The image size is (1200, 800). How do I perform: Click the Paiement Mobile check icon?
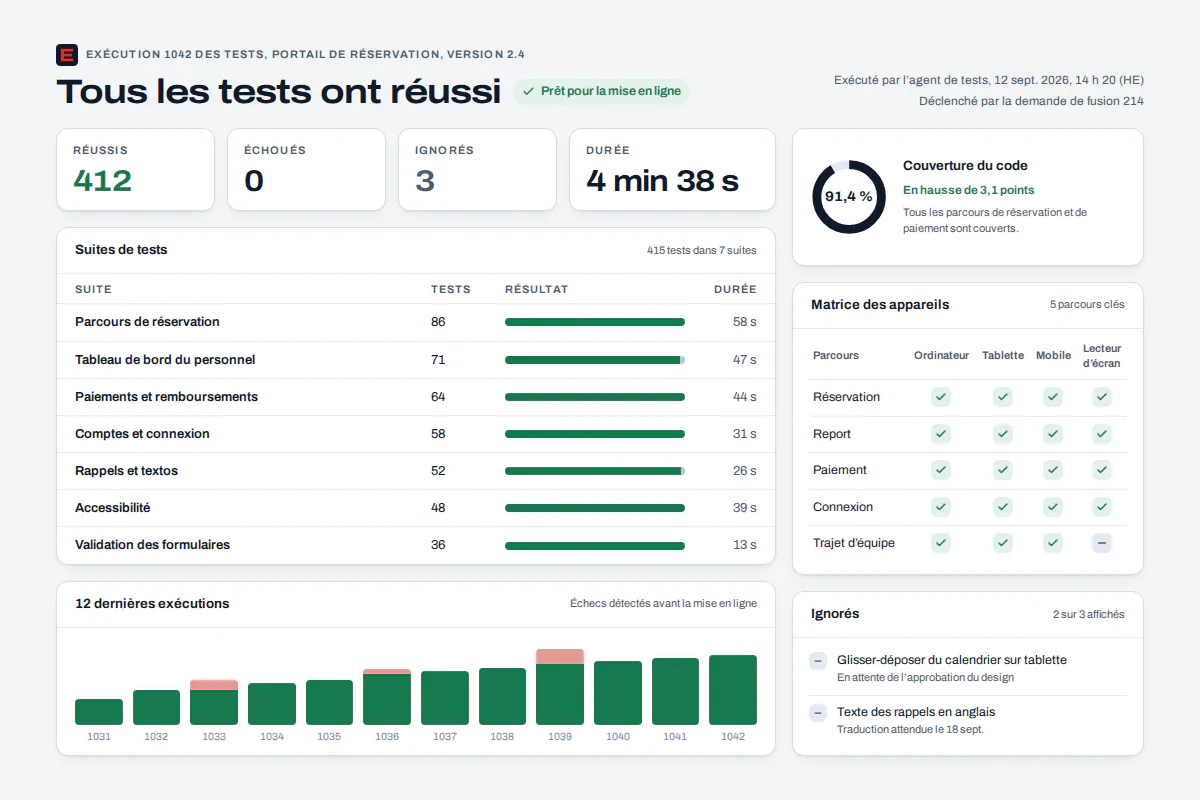[x=1053, y=470]
